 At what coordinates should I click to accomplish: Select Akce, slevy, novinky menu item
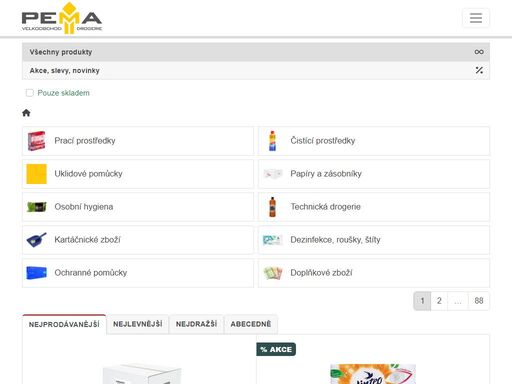[256, 70]
